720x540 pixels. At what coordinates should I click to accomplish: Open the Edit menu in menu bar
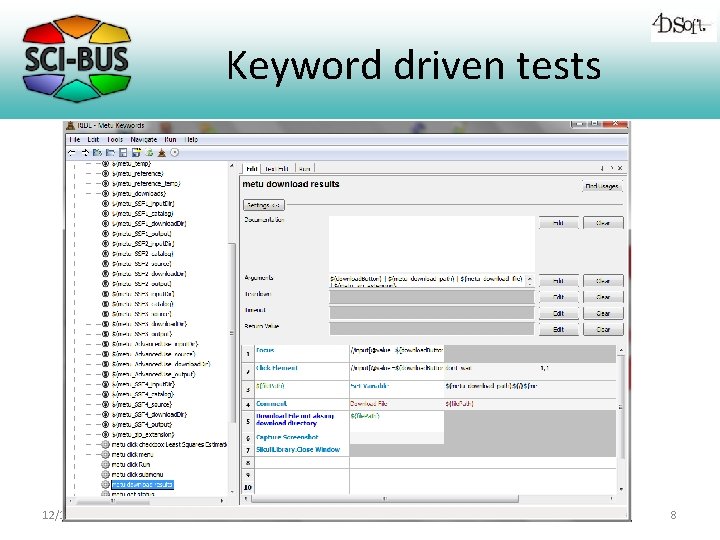[x=93, y=140]
